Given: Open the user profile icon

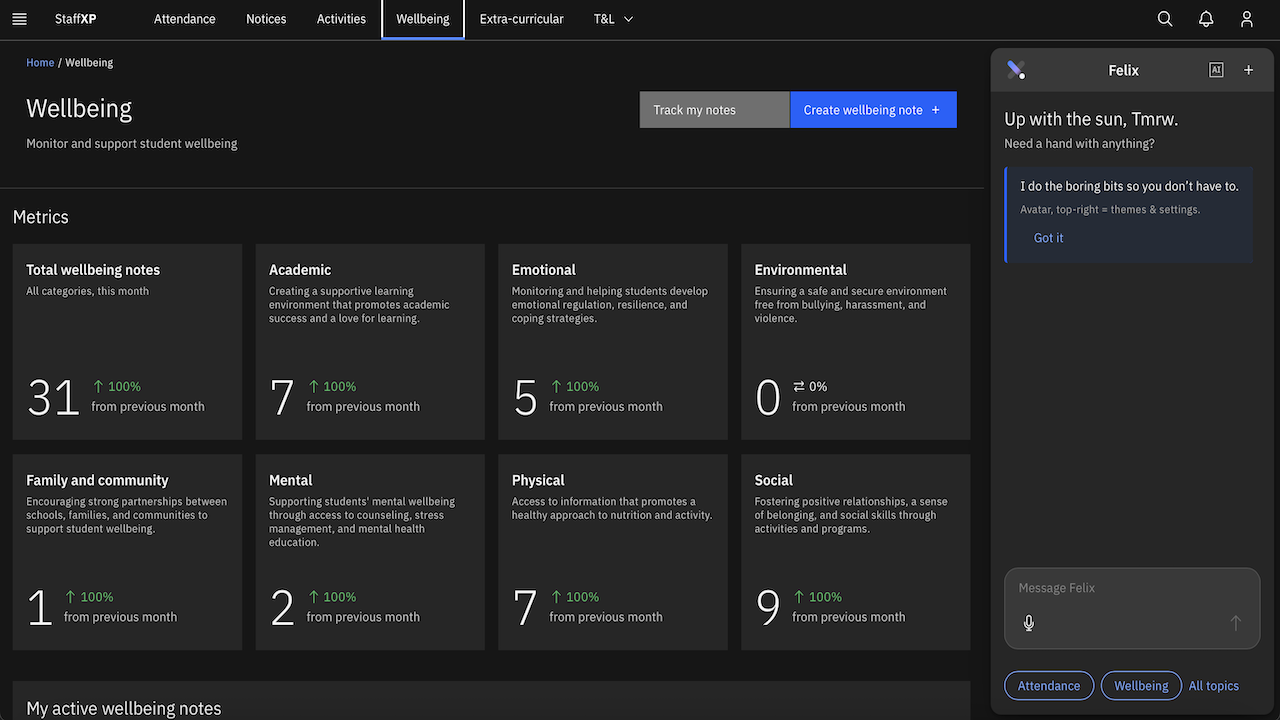Looking at the screenshot, I should pos(1247,19).
